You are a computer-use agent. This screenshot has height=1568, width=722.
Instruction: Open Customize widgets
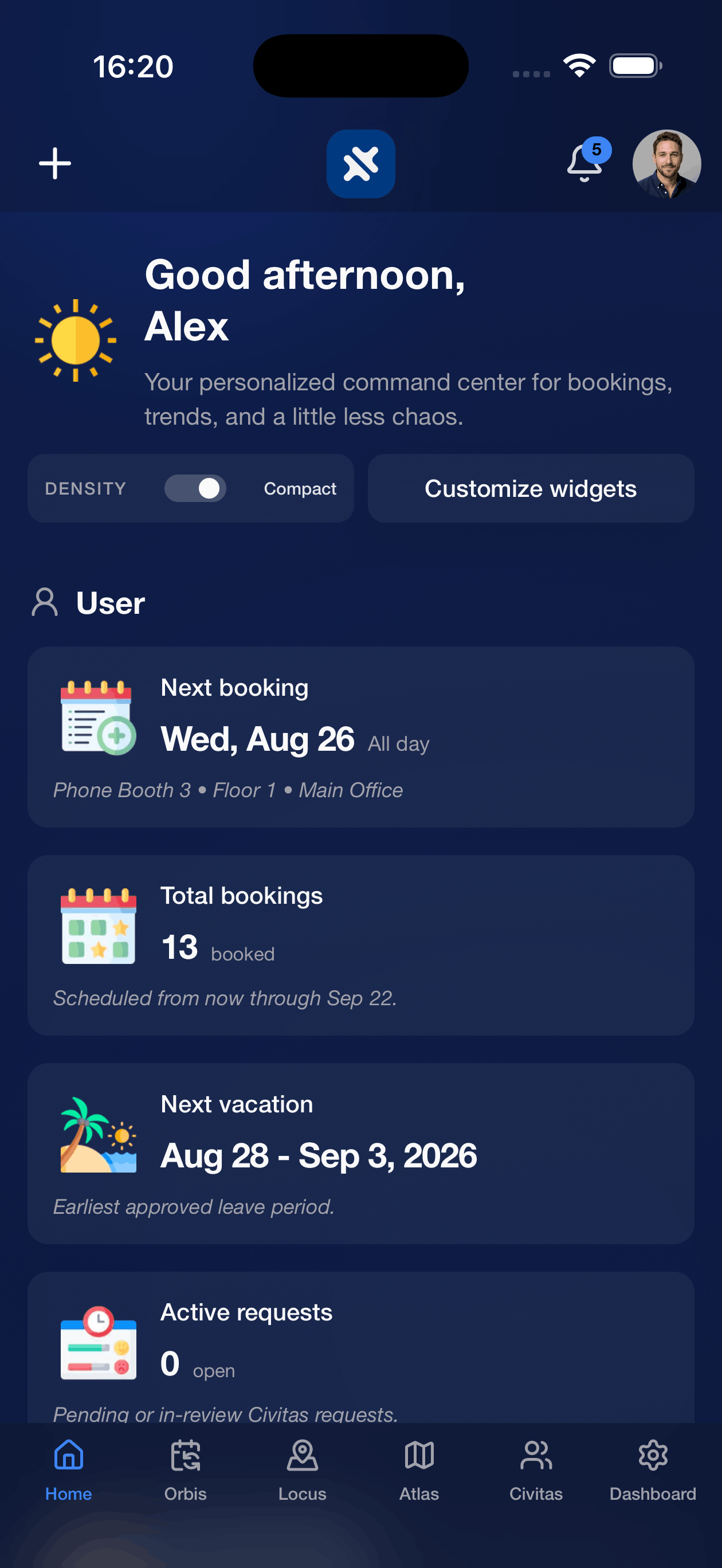point(531,488)
